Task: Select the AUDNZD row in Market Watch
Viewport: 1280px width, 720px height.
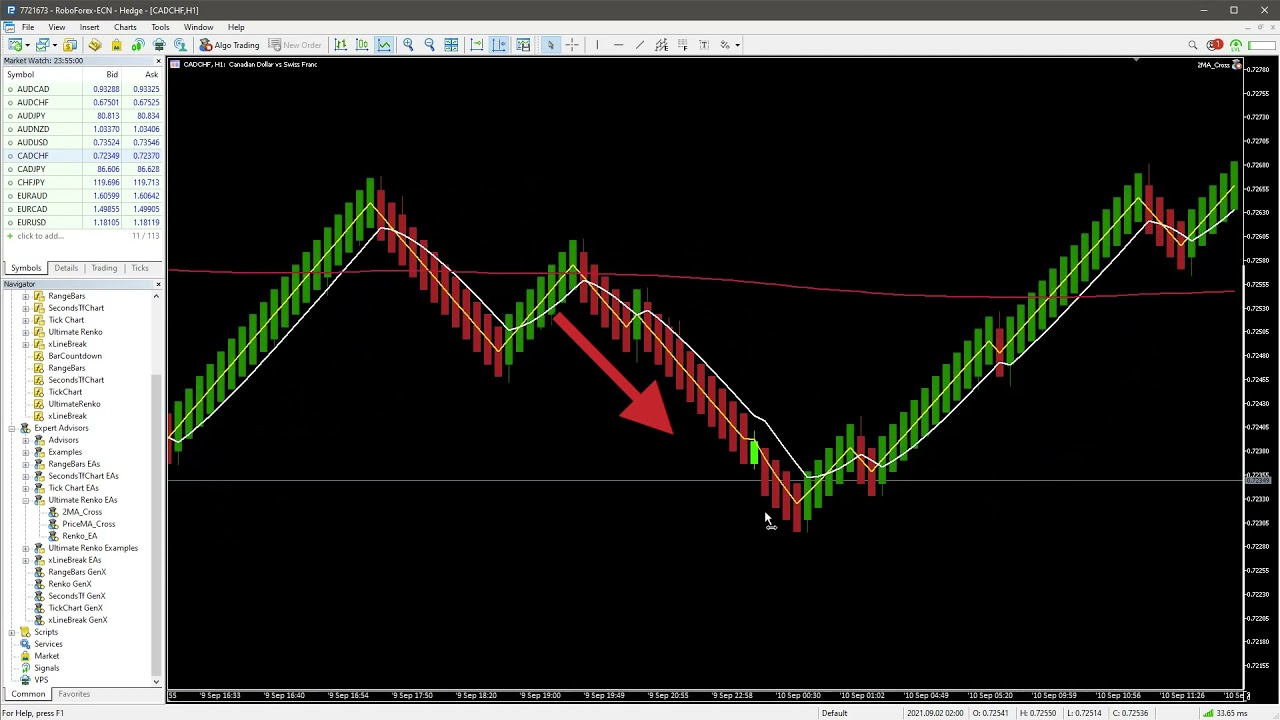Action: coord(82,129)
